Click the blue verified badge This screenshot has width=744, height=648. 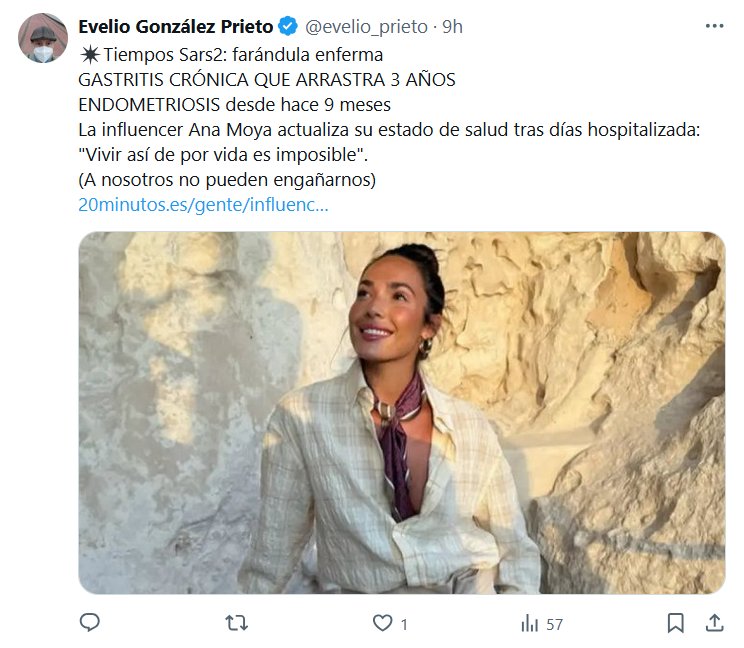point(287,27)
